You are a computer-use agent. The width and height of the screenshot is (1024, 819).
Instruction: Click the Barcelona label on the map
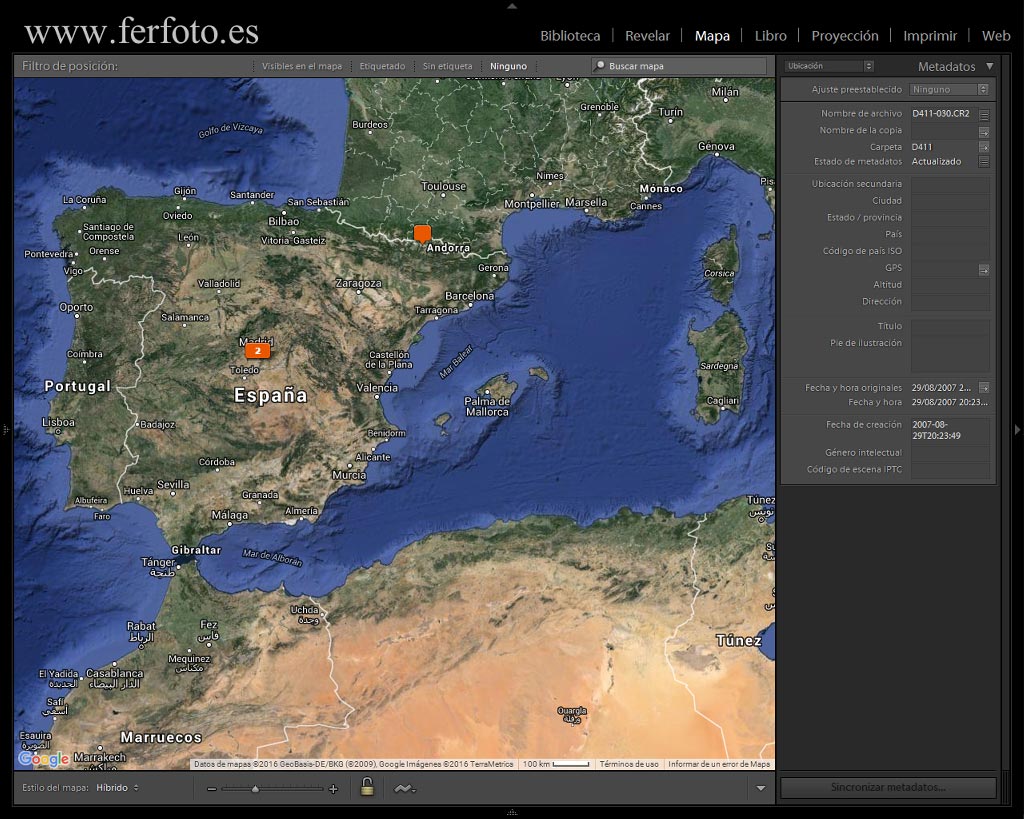point(470,296)
